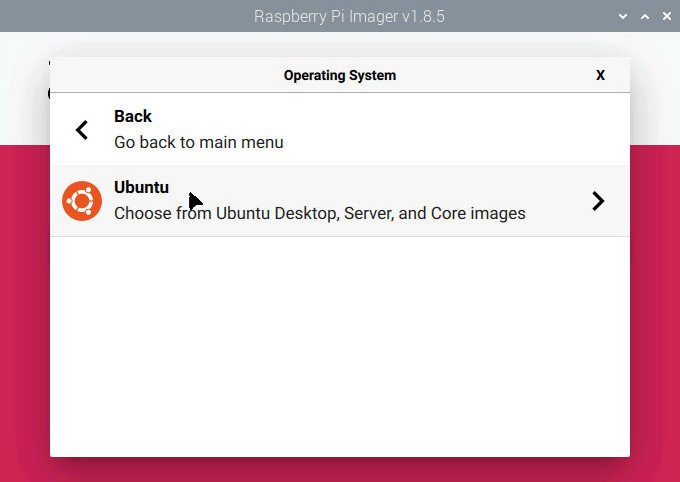
Task: Select the bold Back entry title
Action: (x=133, y=116)
